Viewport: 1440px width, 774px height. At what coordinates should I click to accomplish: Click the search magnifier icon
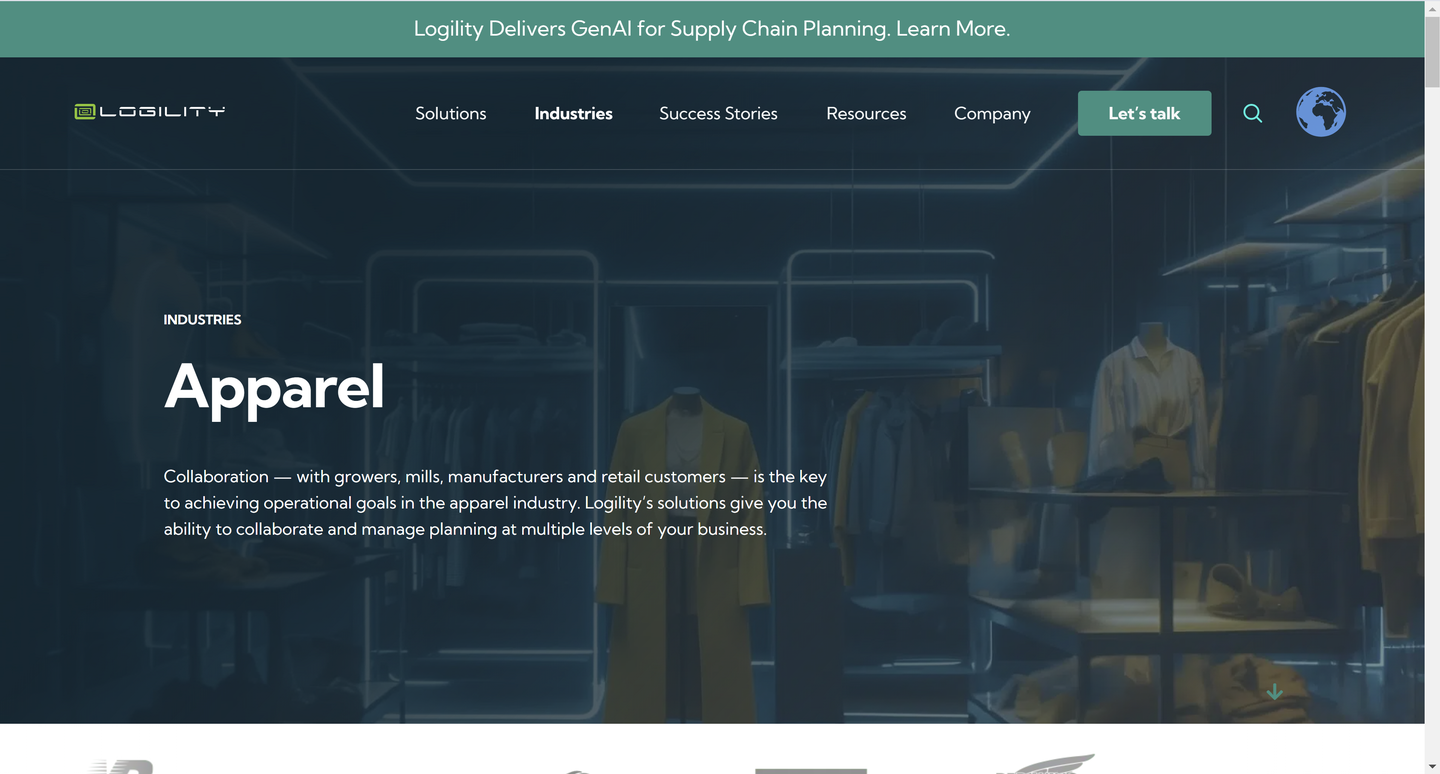click(x=1252, y=113)
